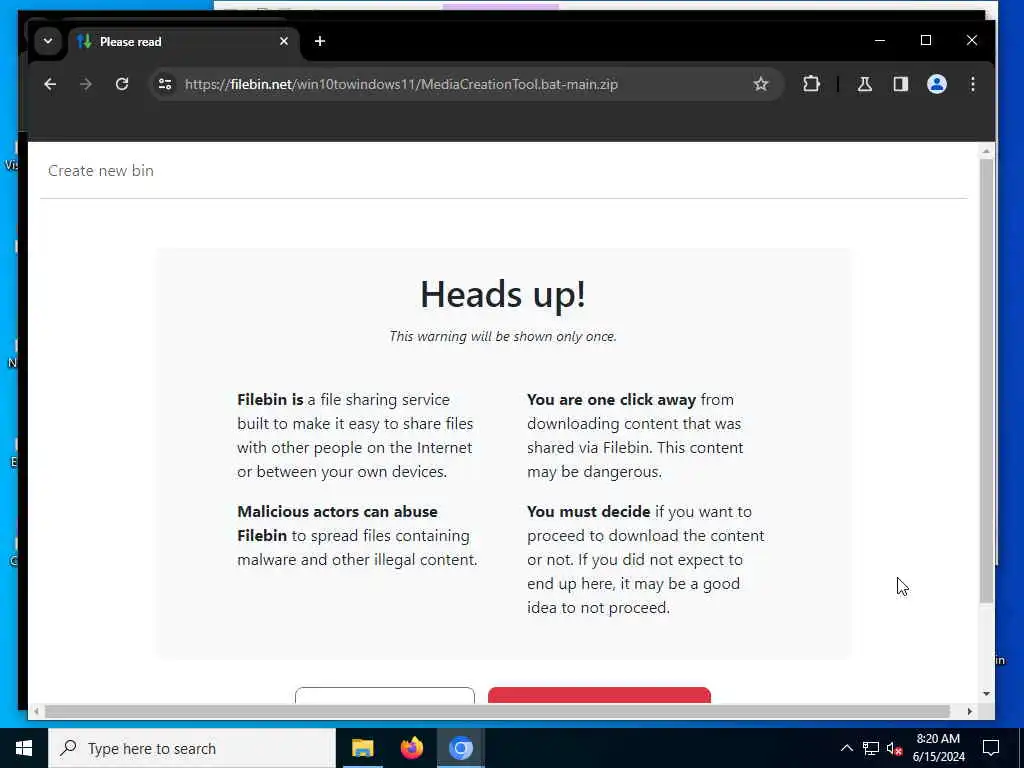Bookmark this page with the star icon
Viewport: 1024px width, 768px height.
pyautogui.click(x=760, y=84)
